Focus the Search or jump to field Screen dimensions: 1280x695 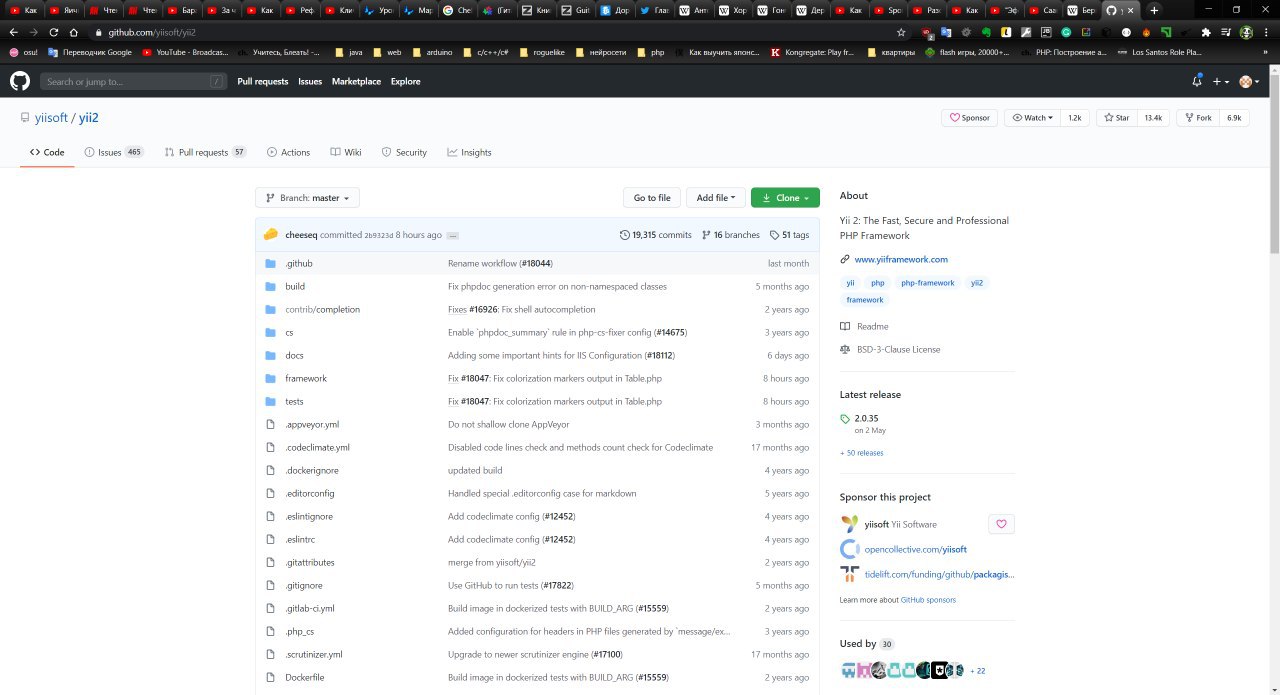tap(133, 81)
